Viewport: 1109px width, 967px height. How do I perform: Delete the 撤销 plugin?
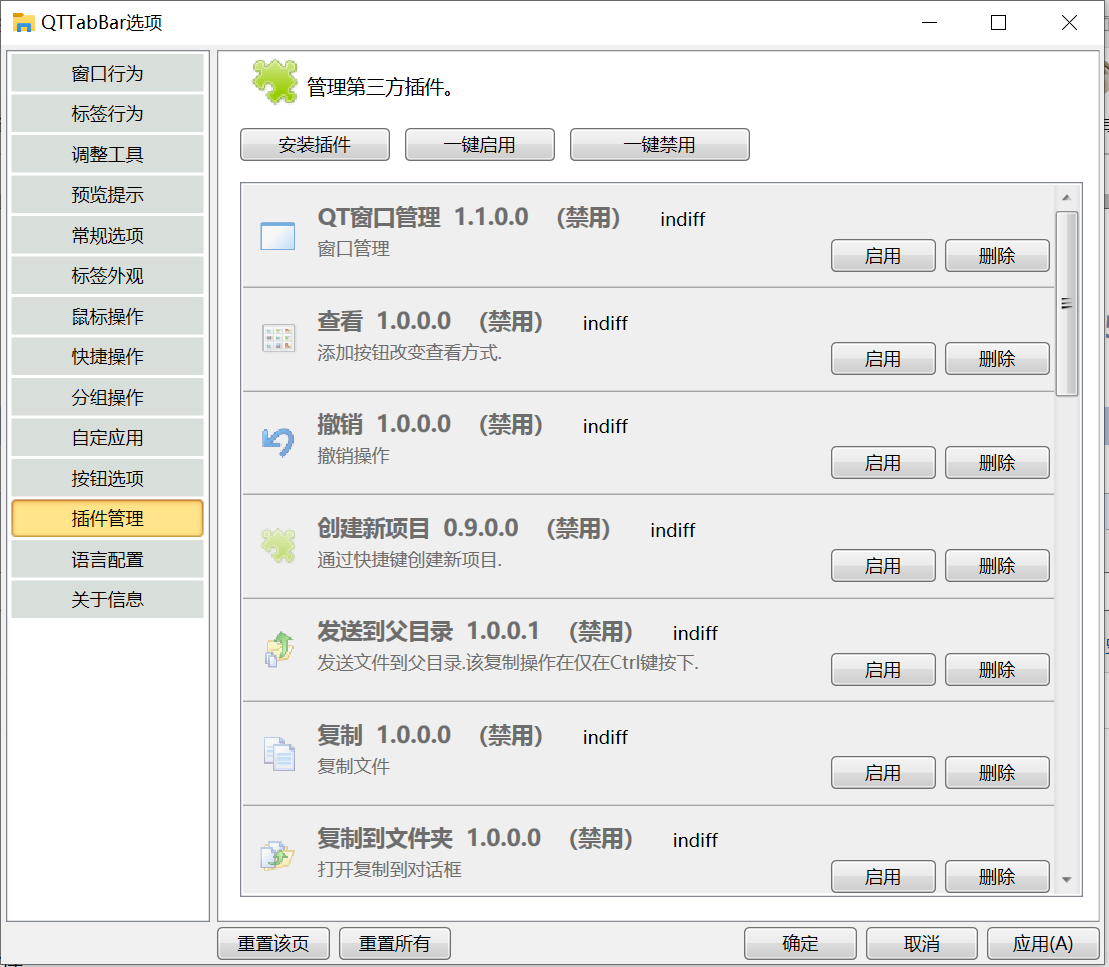pos(997,463)
